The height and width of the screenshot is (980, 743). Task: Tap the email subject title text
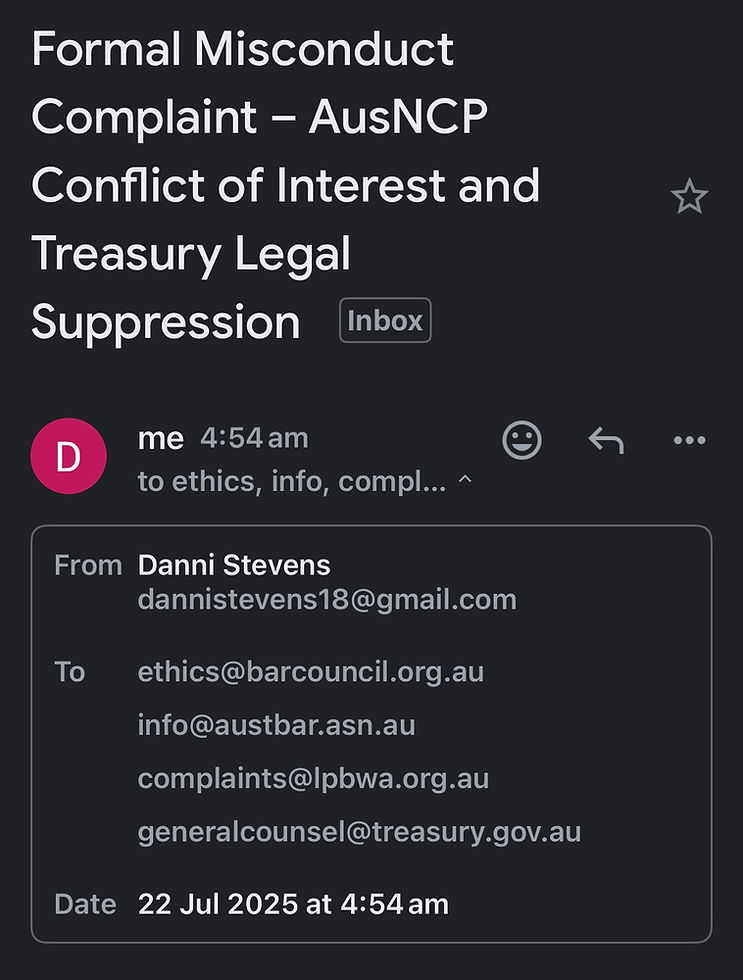[286, 186]
